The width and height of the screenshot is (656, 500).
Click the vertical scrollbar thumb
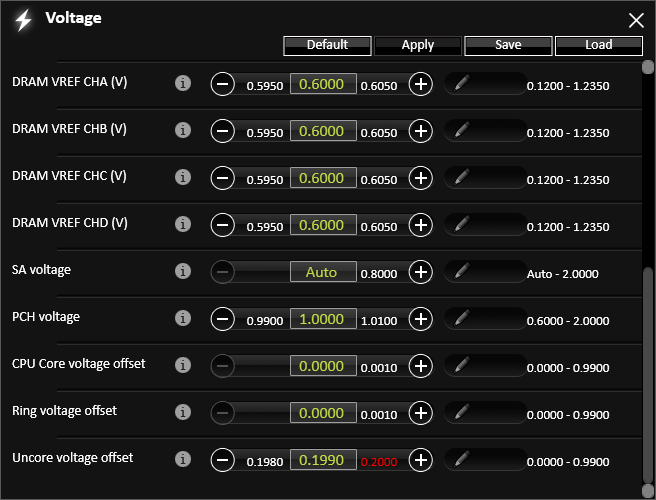[647, 370]
